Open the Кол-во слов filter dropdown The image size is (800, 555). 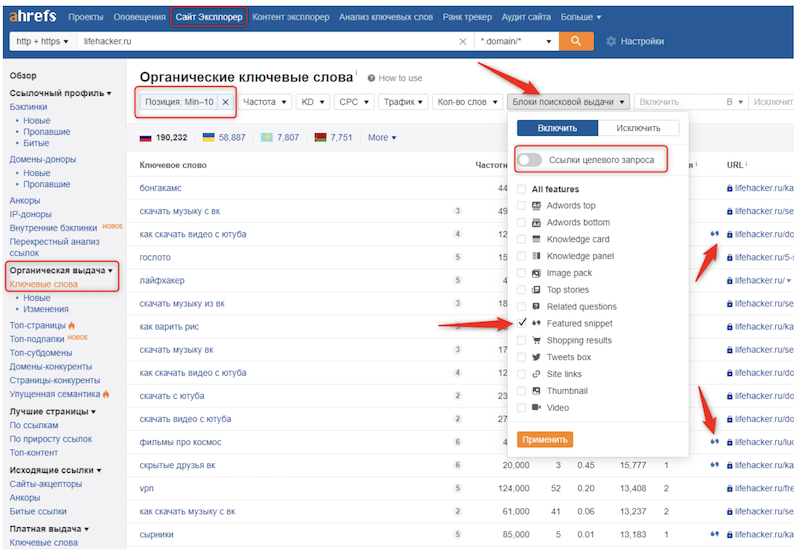point(467,102)
